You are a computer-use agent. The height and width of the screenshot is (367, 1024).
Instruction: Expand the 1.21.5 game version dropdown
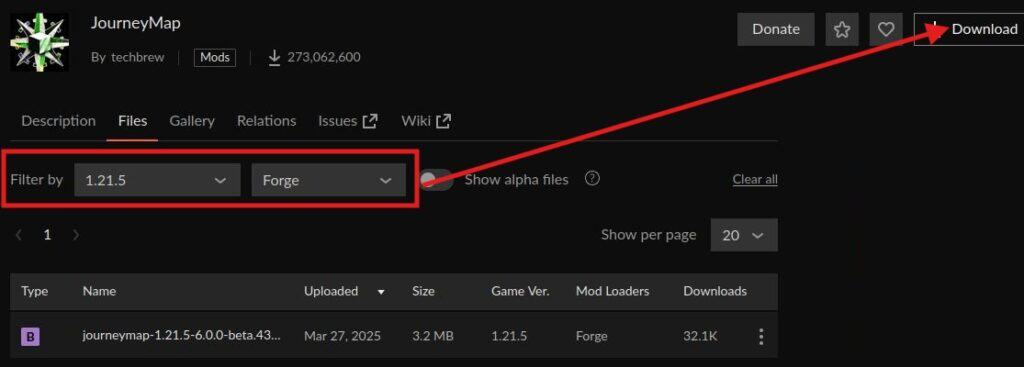click(157, 180)
